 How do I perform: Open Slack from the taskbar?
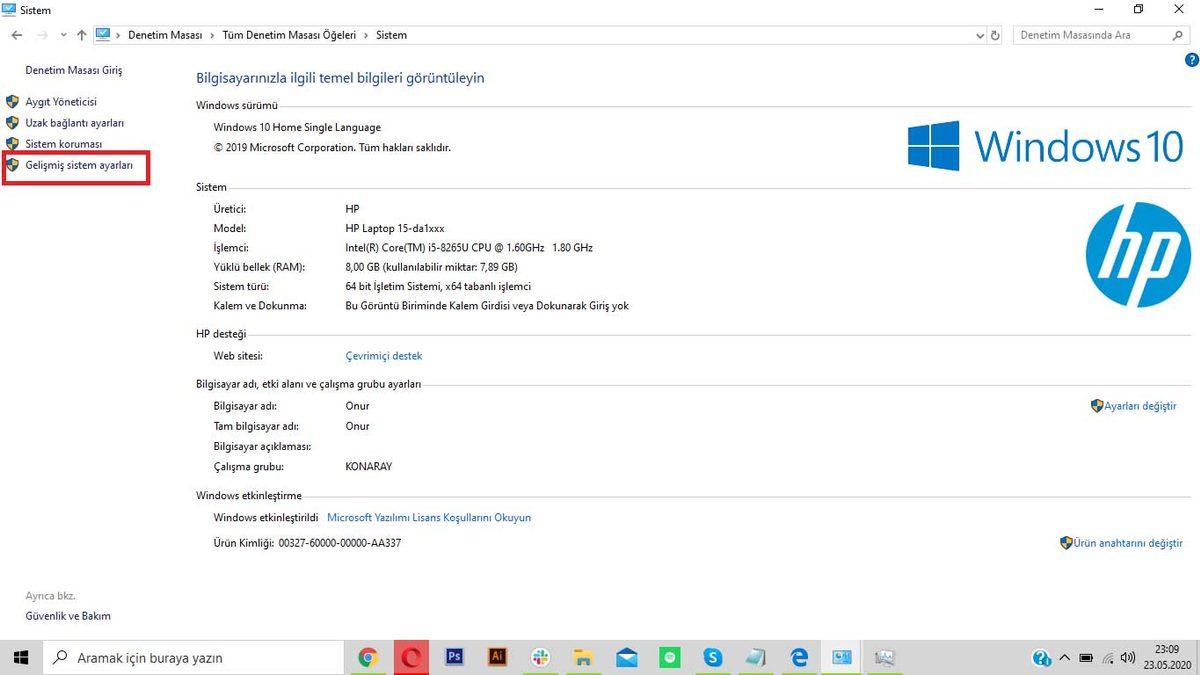point(540,657)
